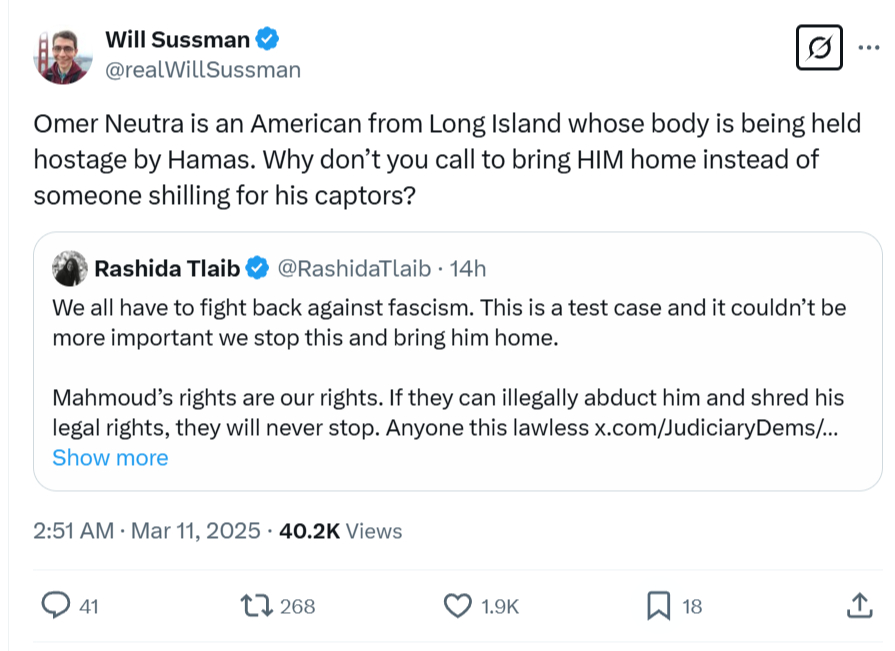Click the Grok slash icon button
The height and width of the screenshot is (651, 895).
(x=819, y=47)
